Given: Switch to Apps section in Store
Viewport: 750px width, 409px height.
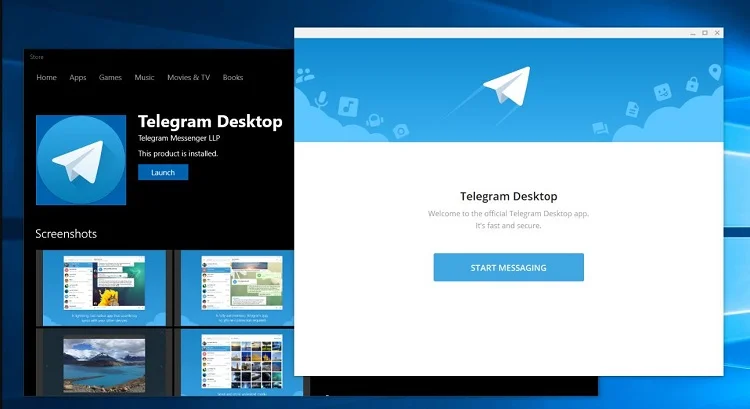Looking at the screenshot, I should (77, 77).
